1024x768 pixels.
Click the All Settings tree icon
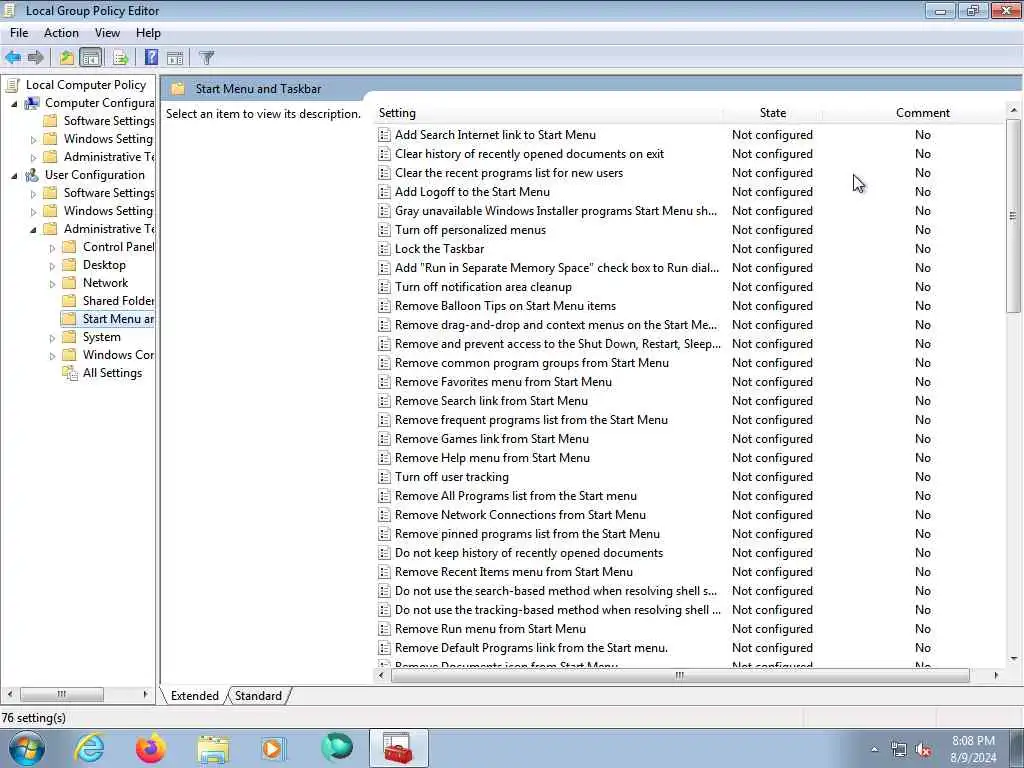(69, 373)
